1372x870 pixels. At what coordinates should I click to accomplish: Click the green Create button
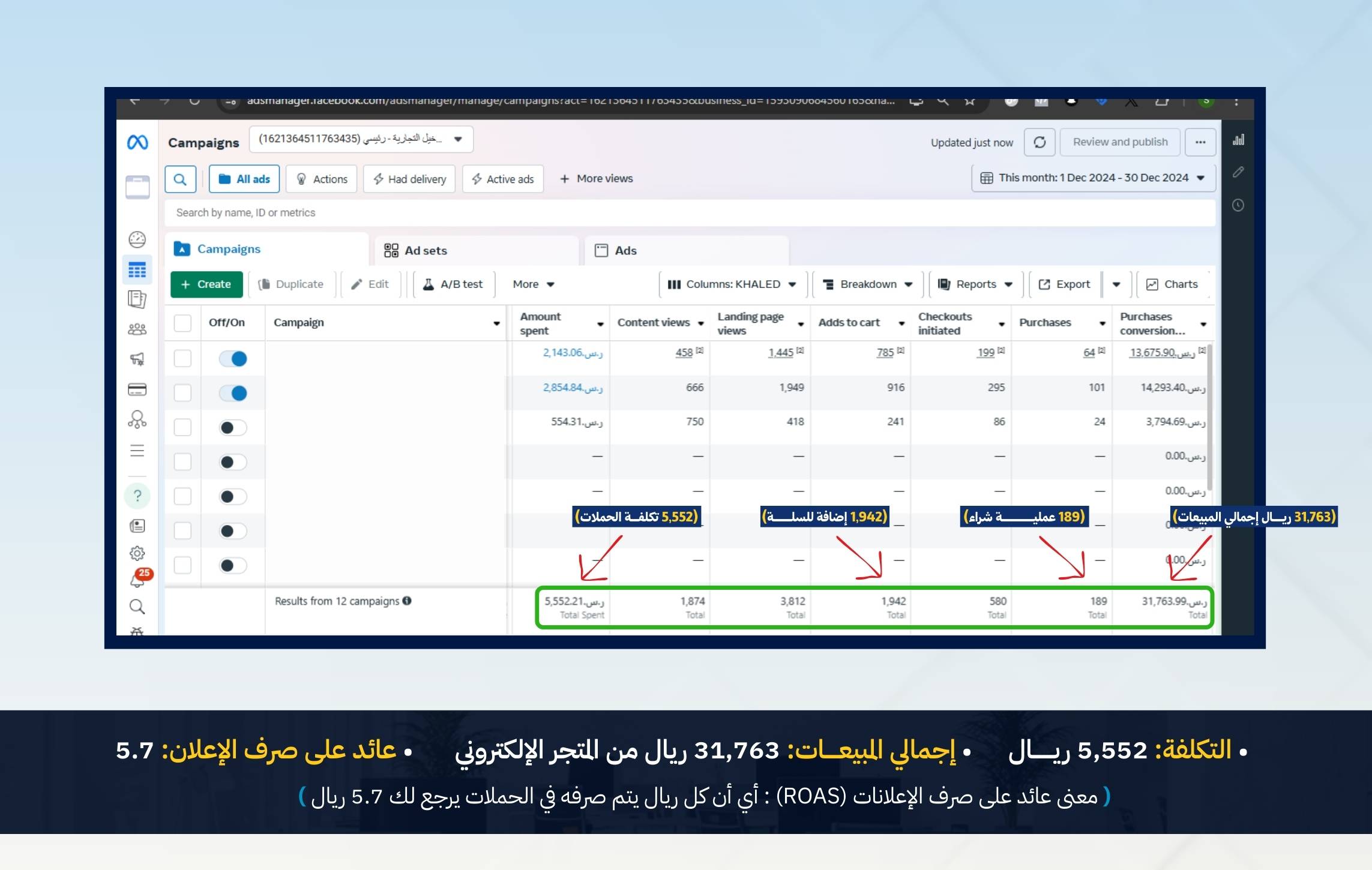coord(206,284)
